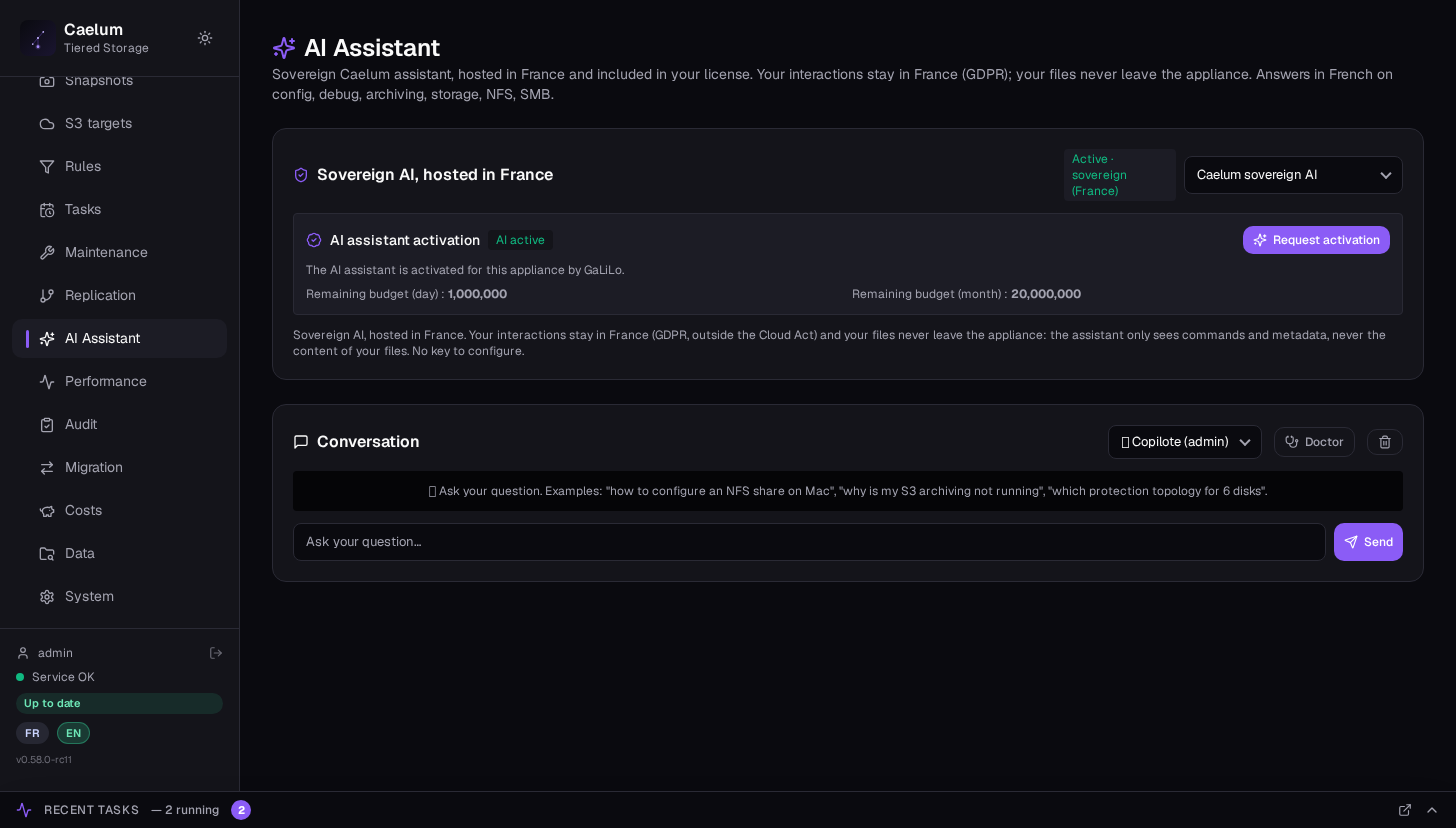1456x828 pixels.
Task: Click the System gear icon
Action: [47, 596]
